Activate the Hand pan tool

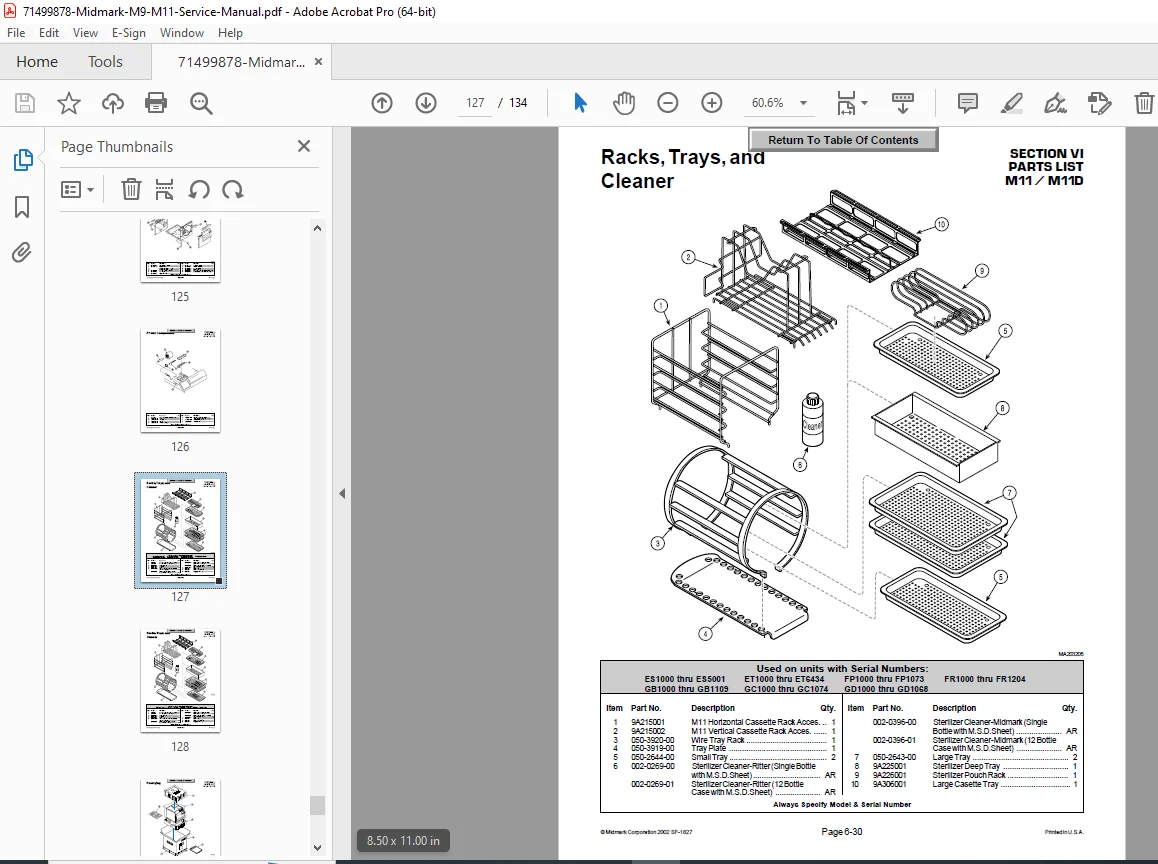(624, 103)
